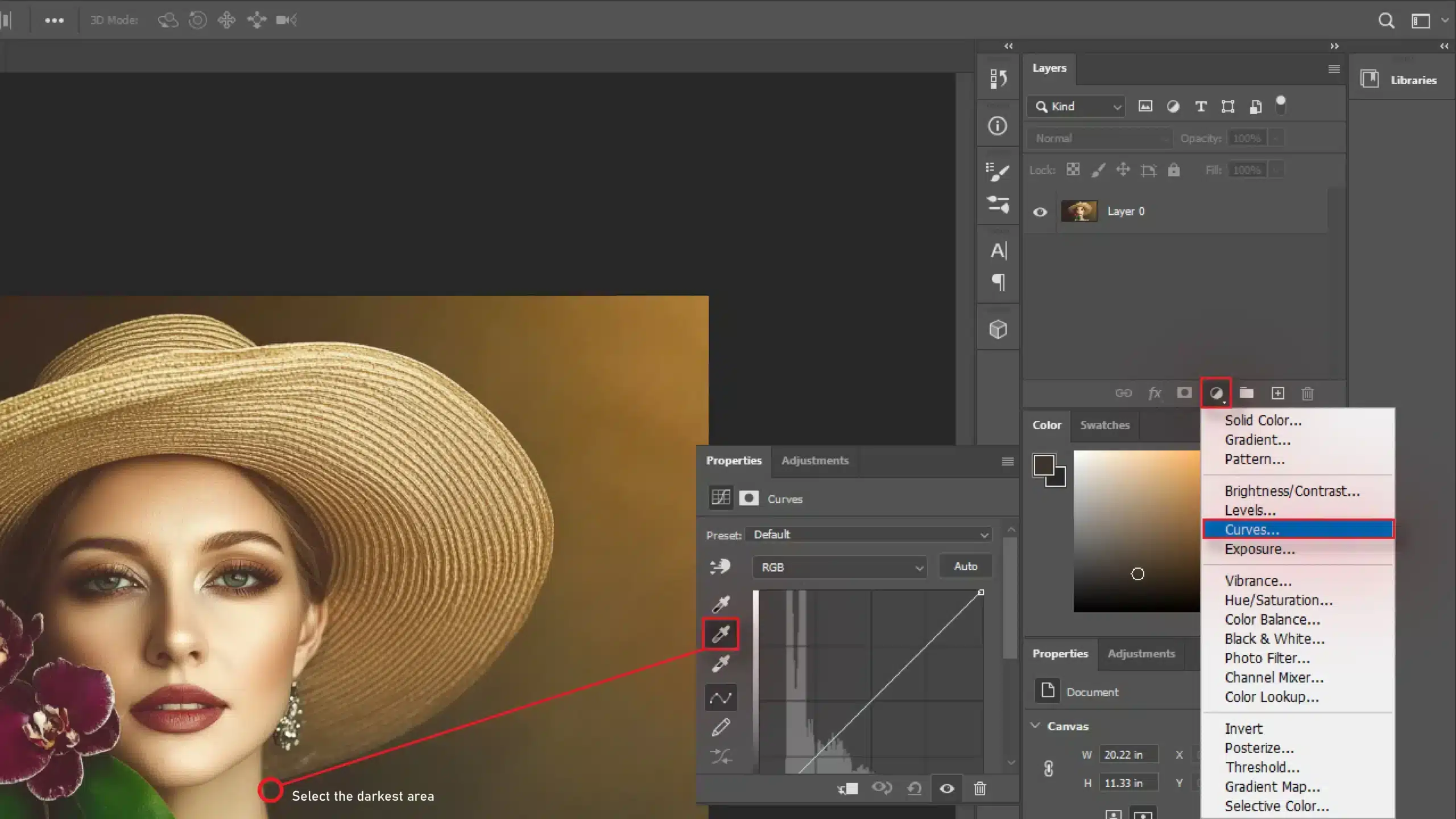The image size is (1456, 819).
Task: Click the Auto button in Curves
Action: 966,566
